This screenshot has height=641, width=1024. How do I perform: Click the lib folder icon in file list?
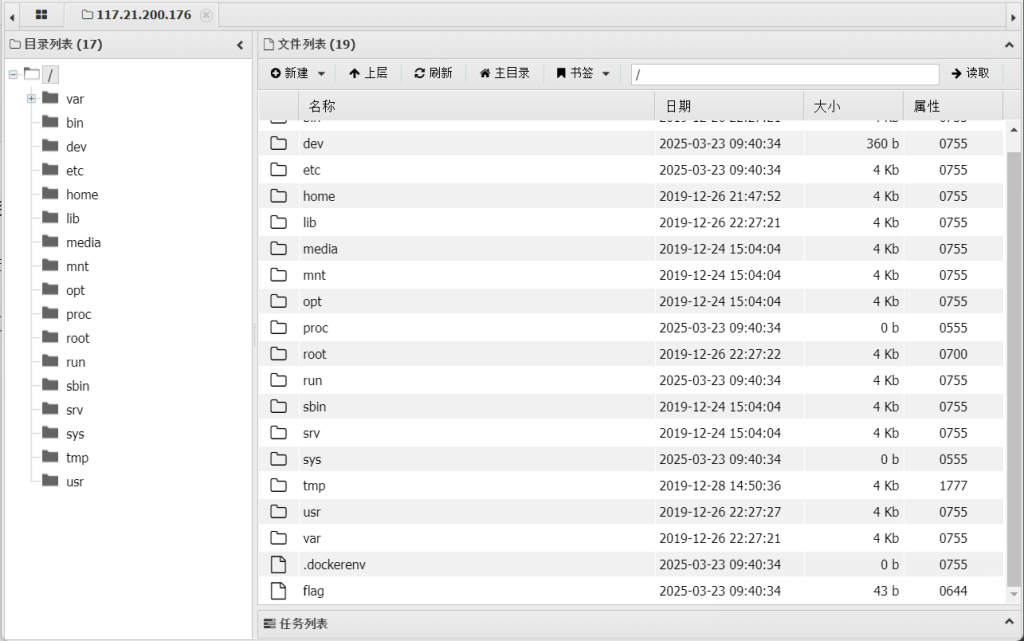(x=278, y=222)
